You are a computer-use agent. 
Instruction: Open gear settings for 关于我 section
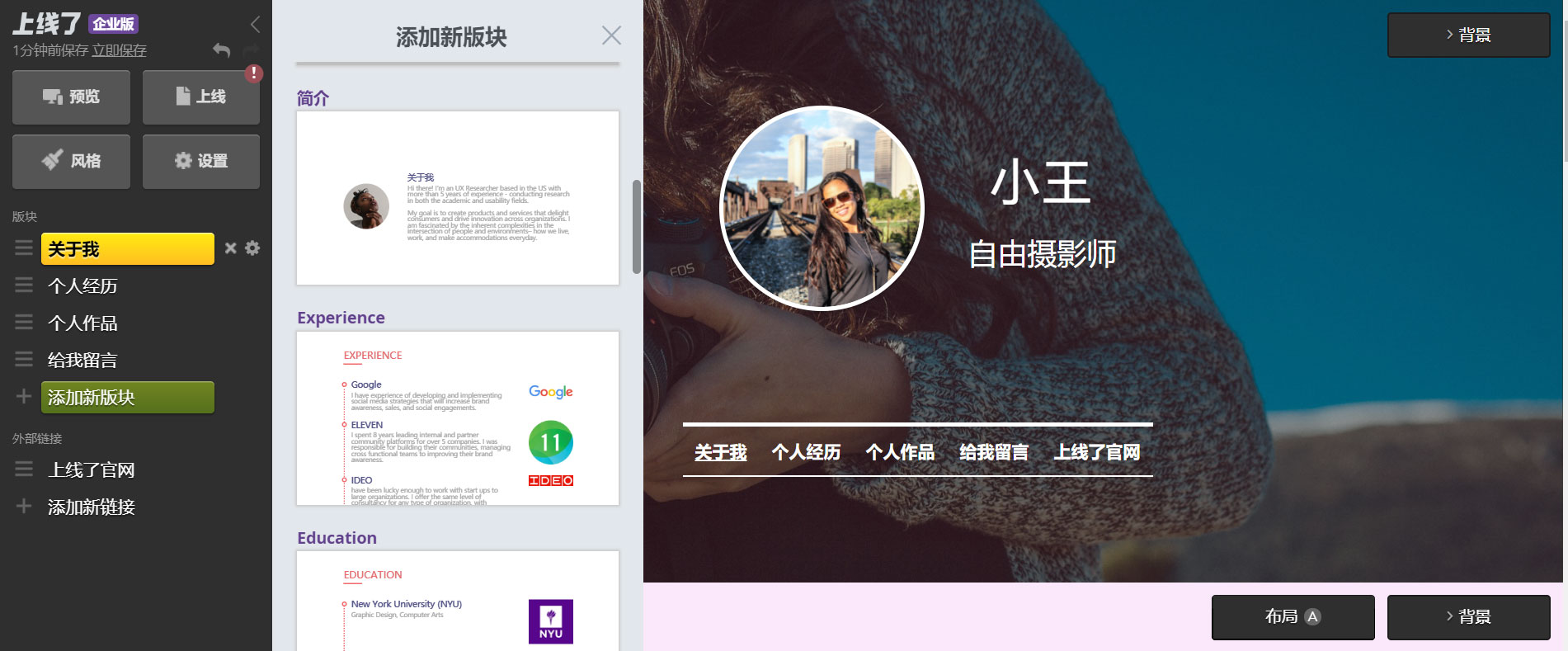(252, 248)
